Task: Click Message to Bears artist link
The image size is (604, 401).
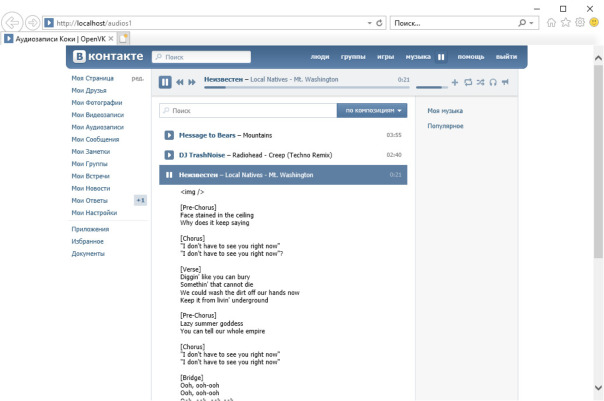Action: point(207,135)
